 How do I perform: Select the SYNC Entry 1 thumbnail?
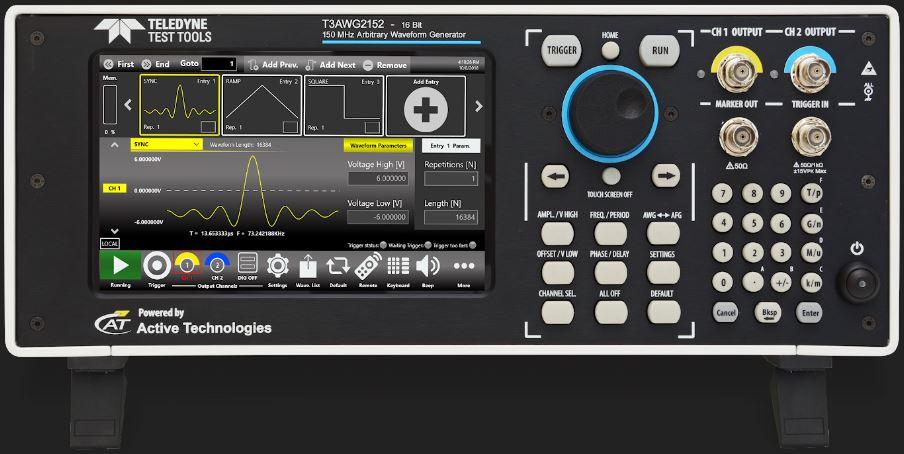pos(179,105)
